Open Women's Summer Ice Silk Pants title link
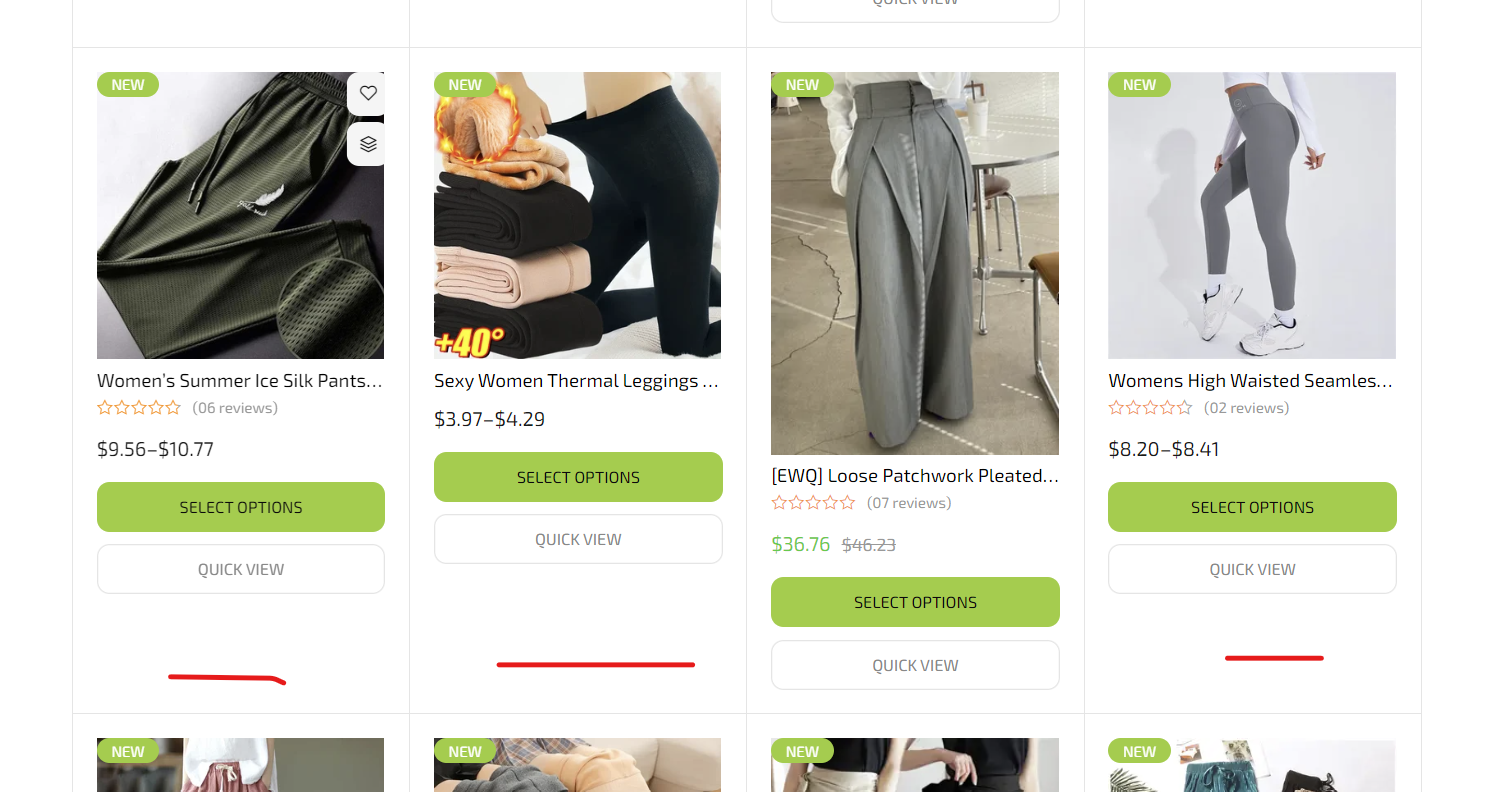This screenshot has width=1486, height=792. tap(240, 380)
